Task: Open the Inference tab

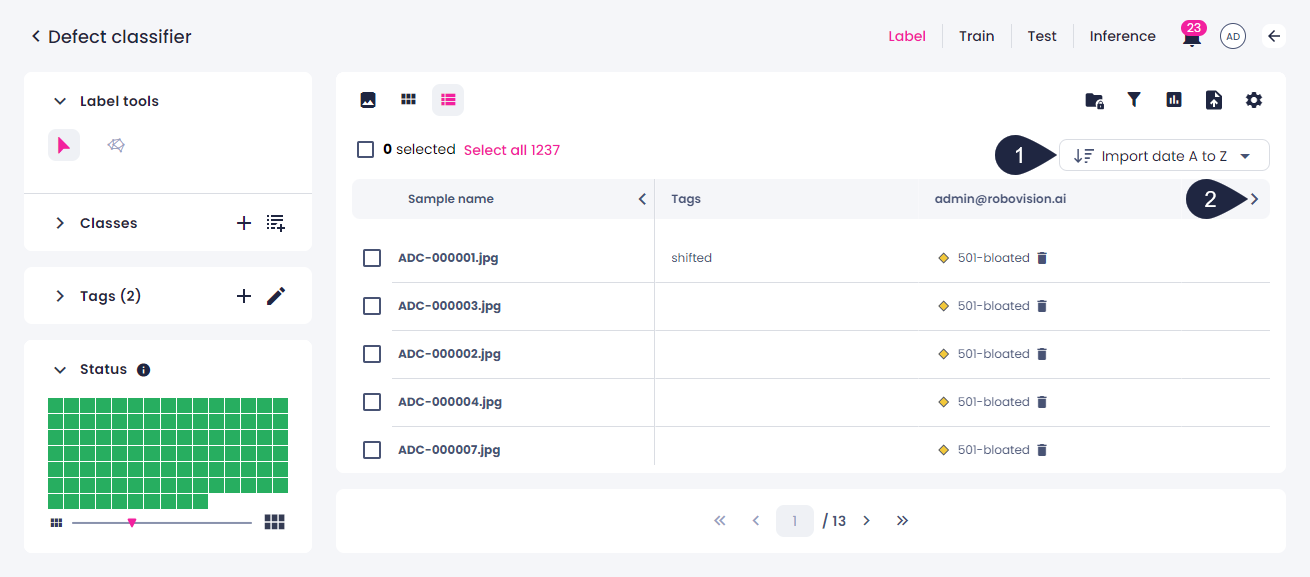Action: (1123, 36)
